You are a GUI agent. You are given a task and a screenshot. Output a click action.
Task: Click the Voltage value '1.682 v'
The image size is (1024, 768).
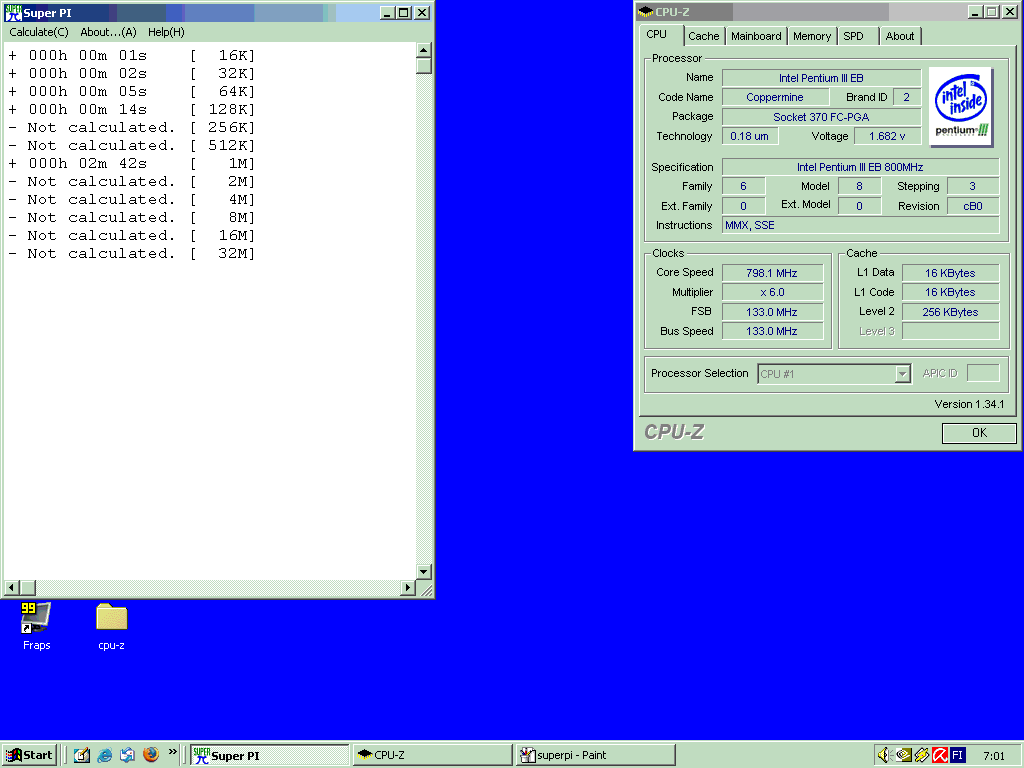tap(887, 136)
